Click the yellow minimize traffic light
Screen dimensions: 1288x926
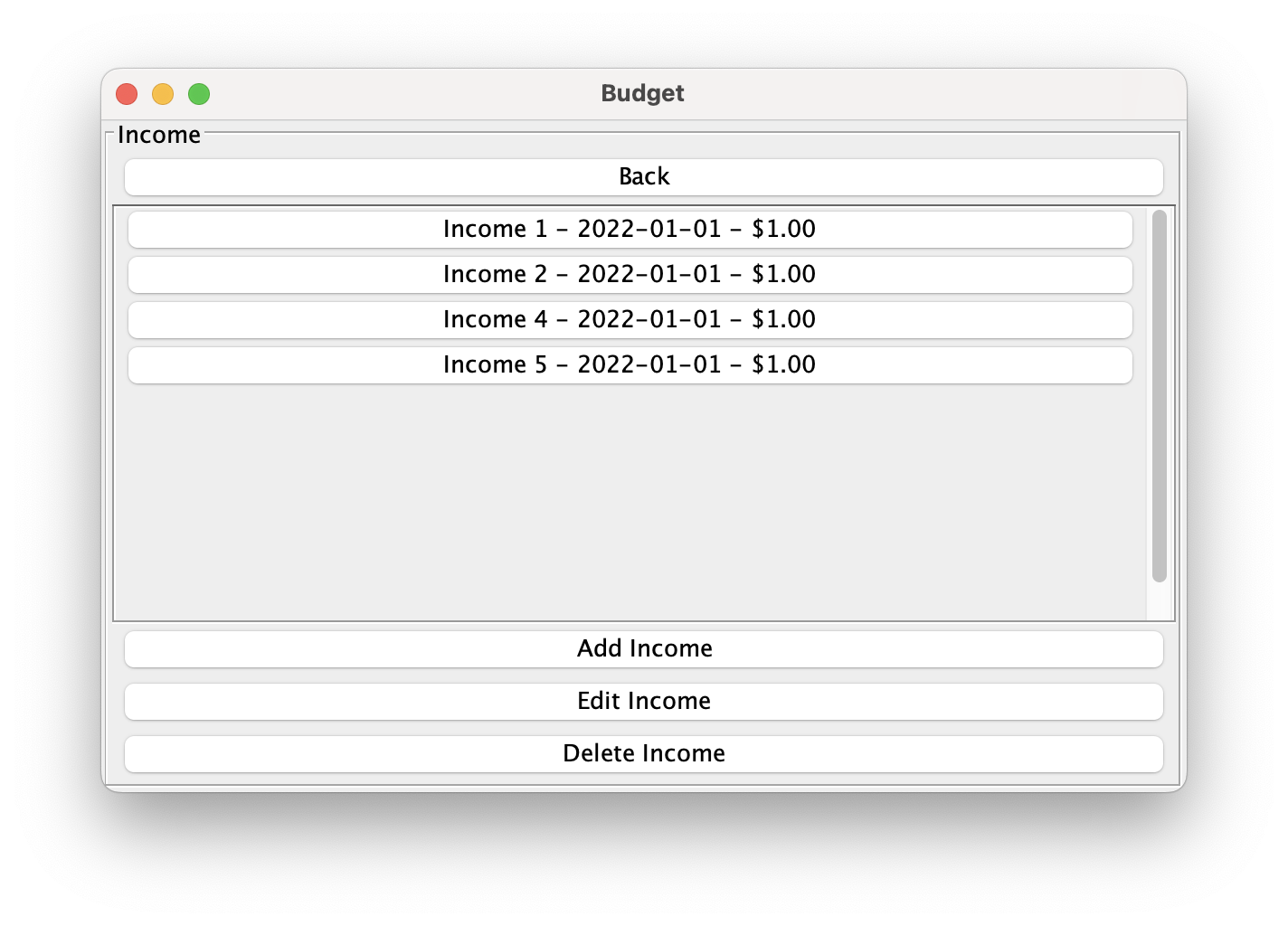[163, 93]
